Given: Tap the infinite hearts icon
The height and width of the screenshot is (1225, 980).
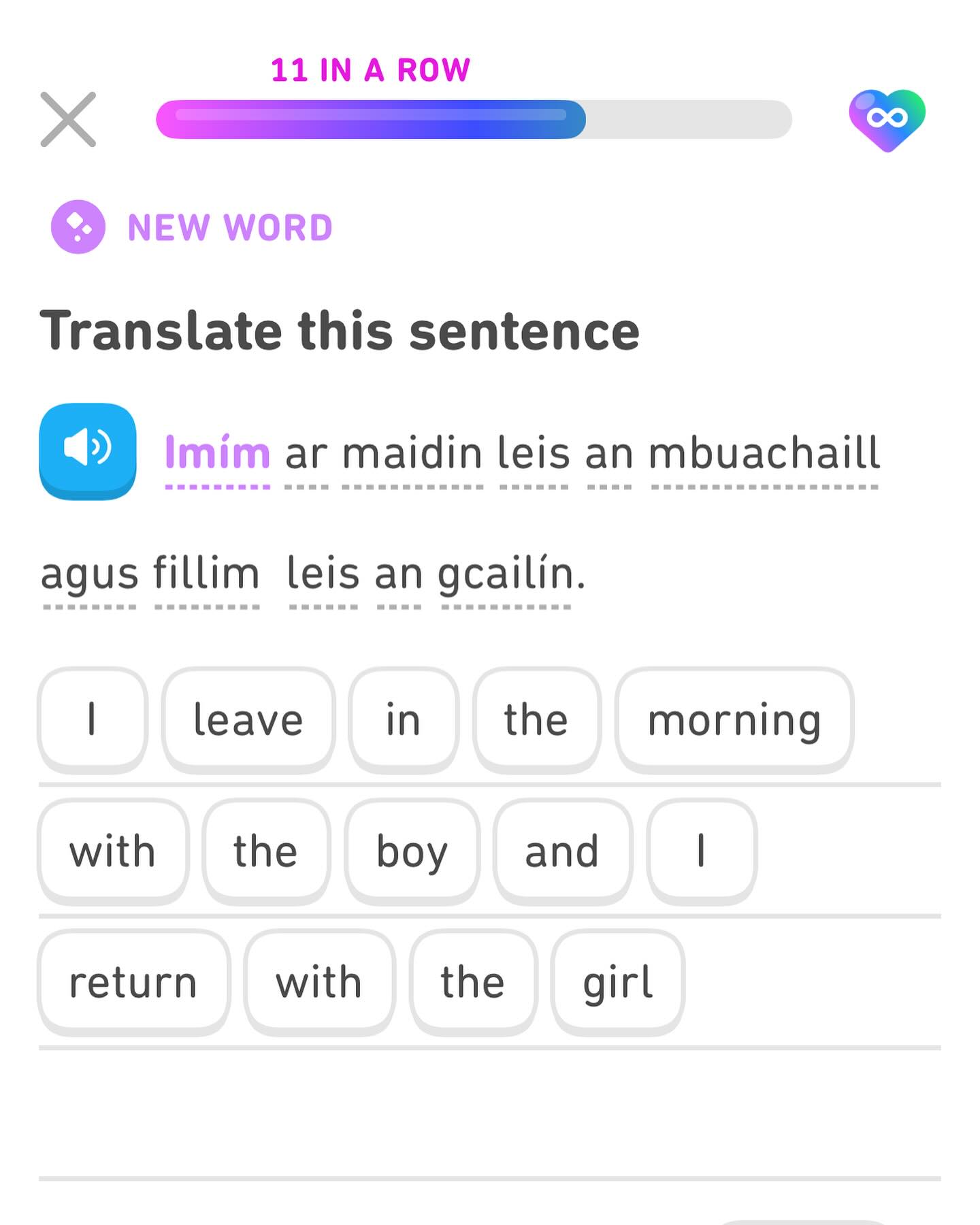Looking at the screenshot, I should point(887,119).
